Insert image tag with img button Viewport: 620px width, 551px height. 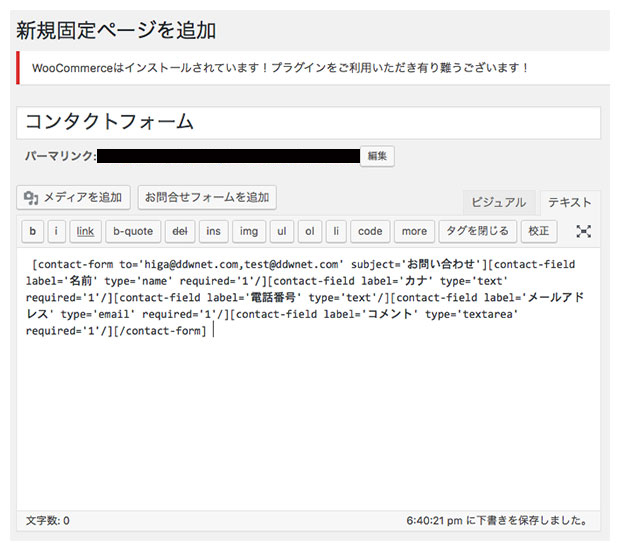249,231
